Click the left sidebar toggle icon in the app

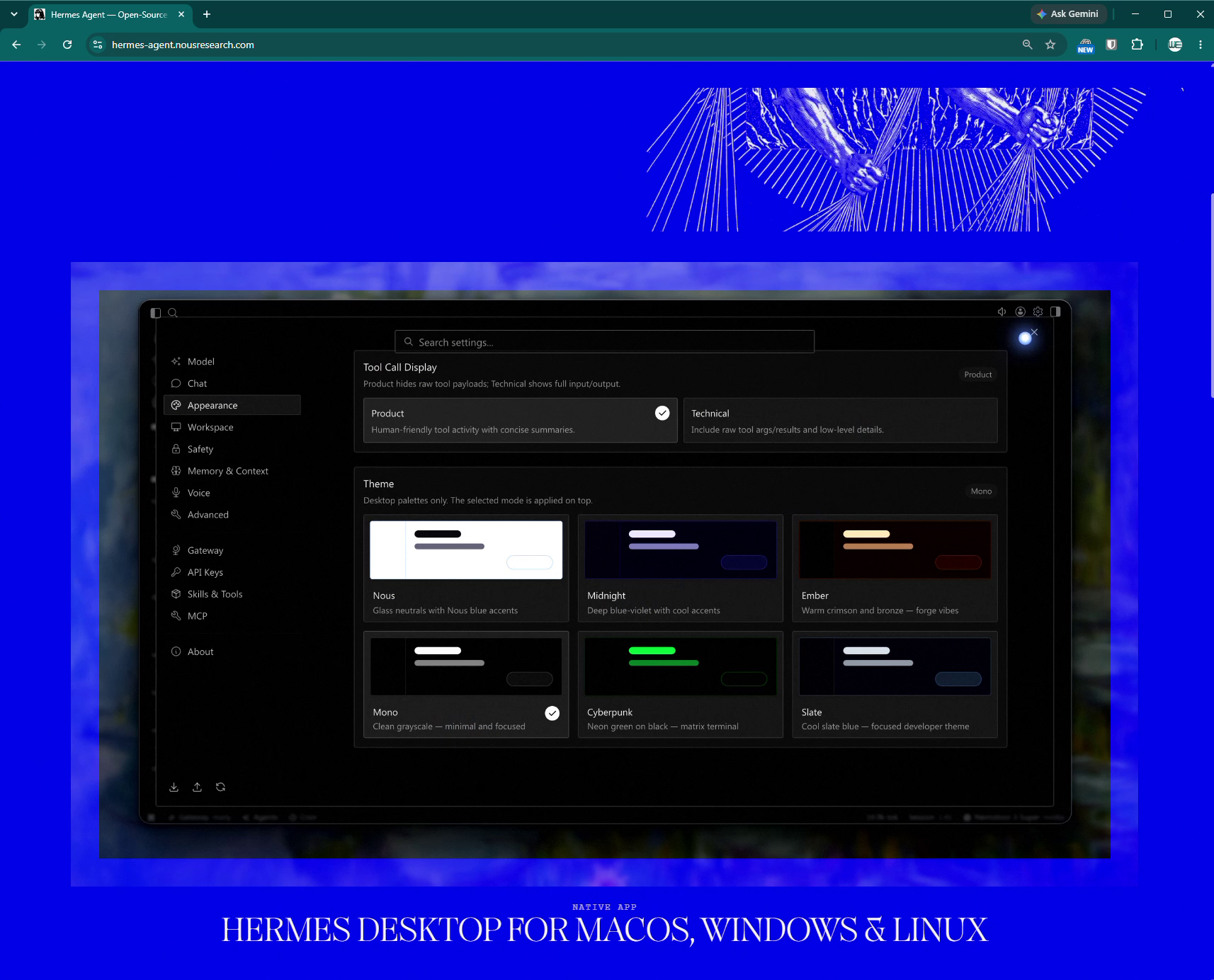coord(156,312)
